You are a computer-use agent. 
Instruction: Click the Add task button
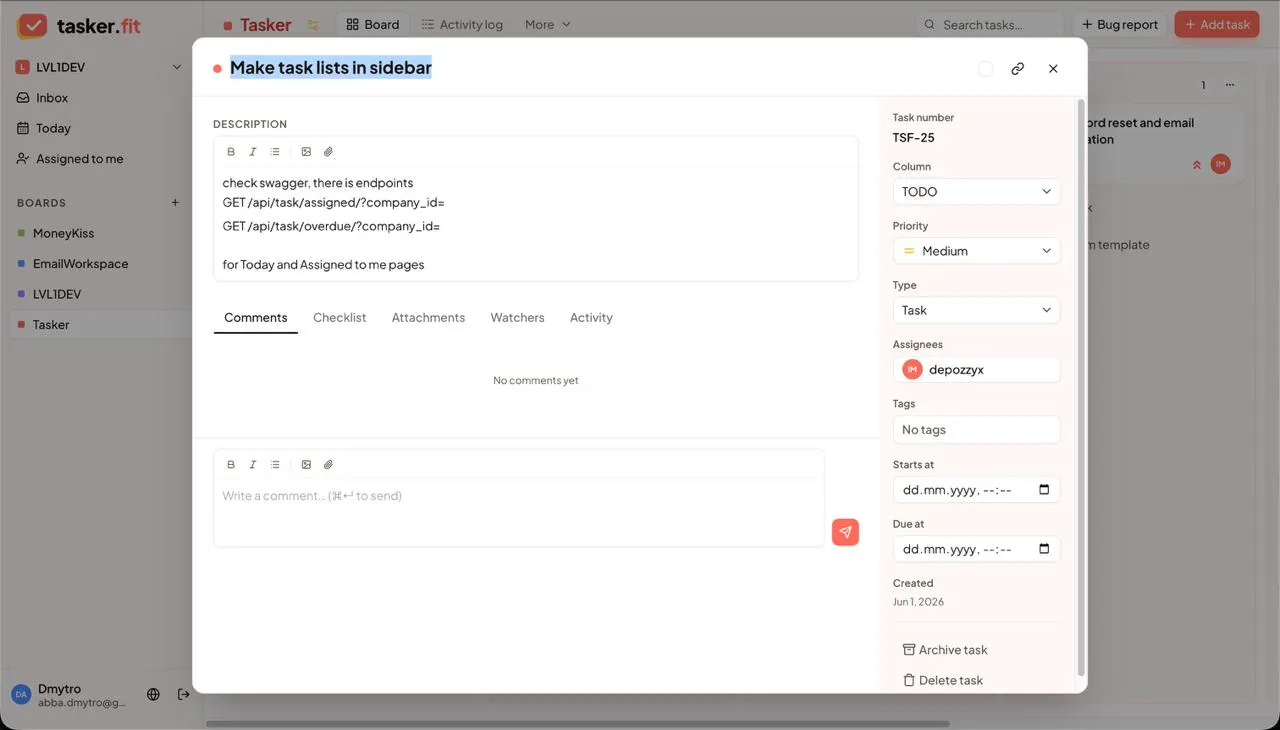(x=1217, y=25)
